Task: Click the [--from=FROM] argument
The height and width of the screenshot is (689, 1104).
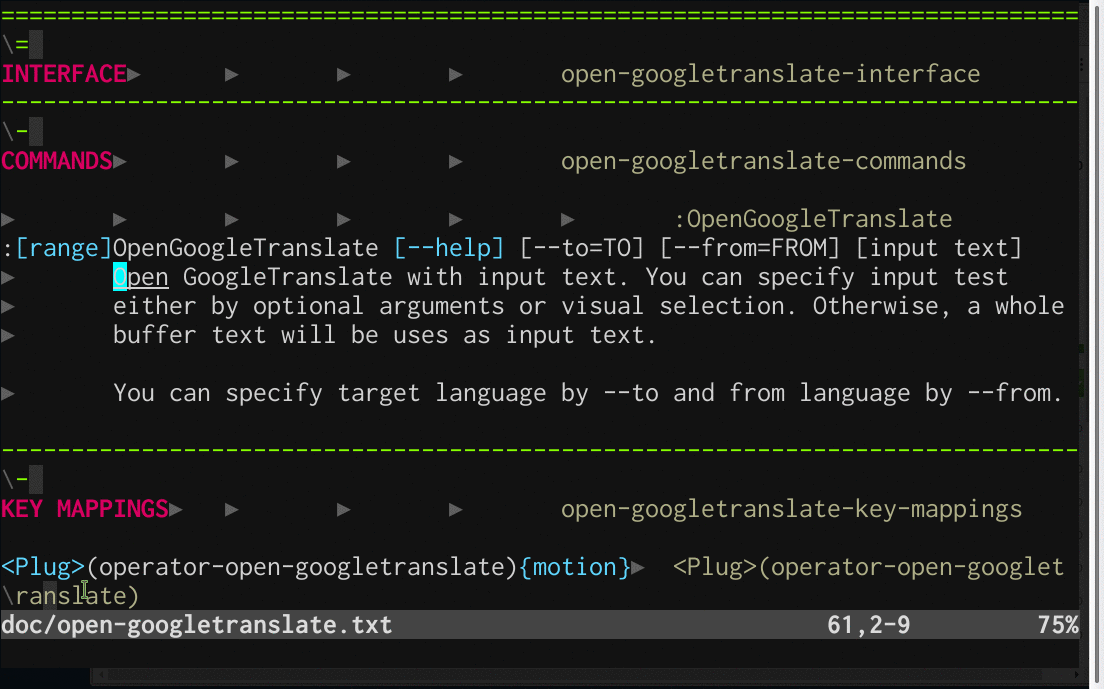Action: click(750, 248)
